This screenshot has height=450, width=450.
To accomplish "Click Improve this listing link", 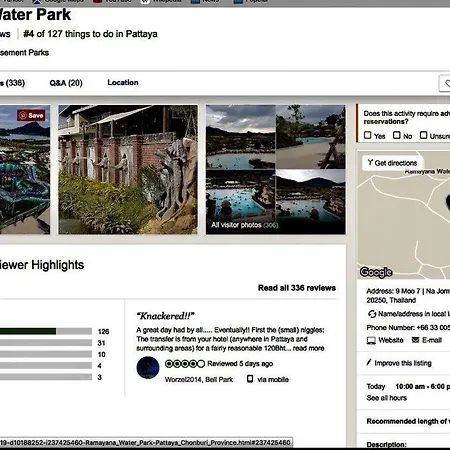I will coord(403,363).
